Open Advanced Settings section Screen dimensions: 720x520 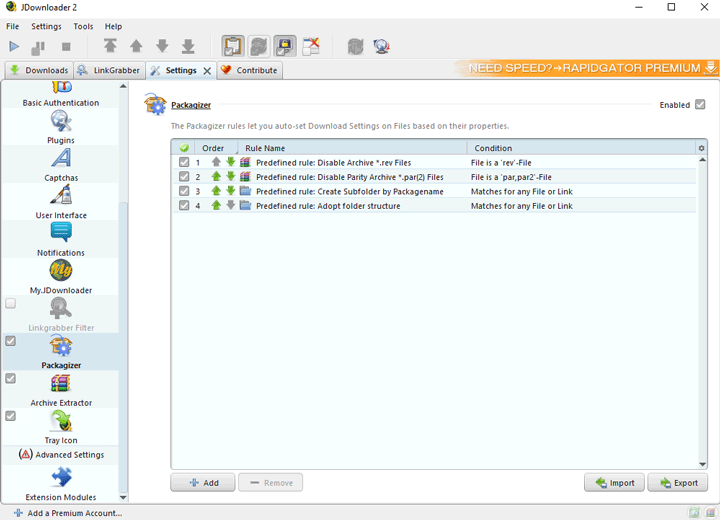point(62,455)
